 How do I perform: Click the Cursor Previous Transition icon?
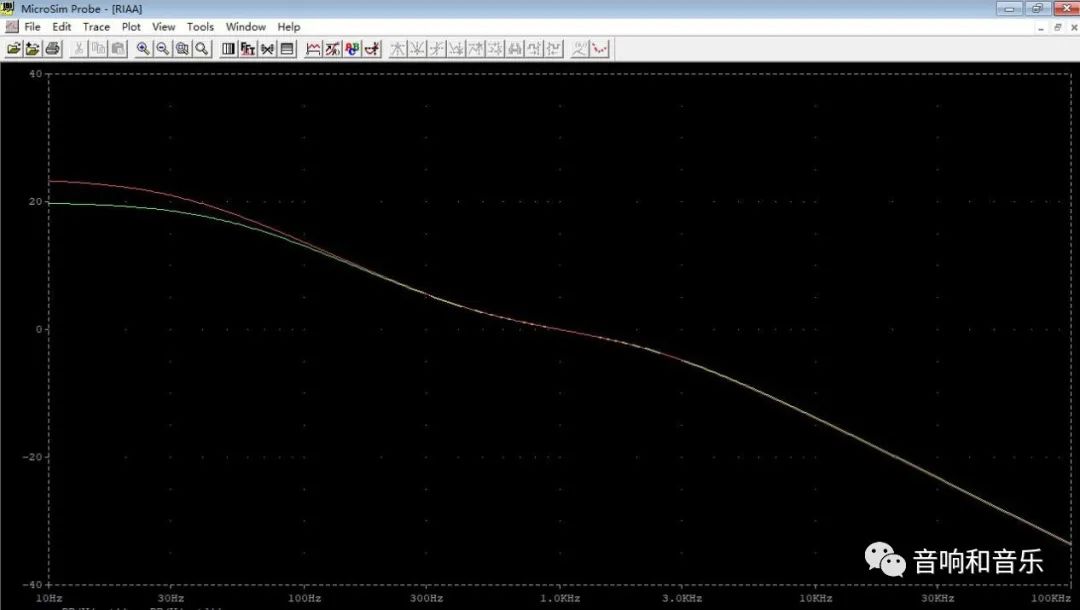pyautogui.click(x=554, y=49)
